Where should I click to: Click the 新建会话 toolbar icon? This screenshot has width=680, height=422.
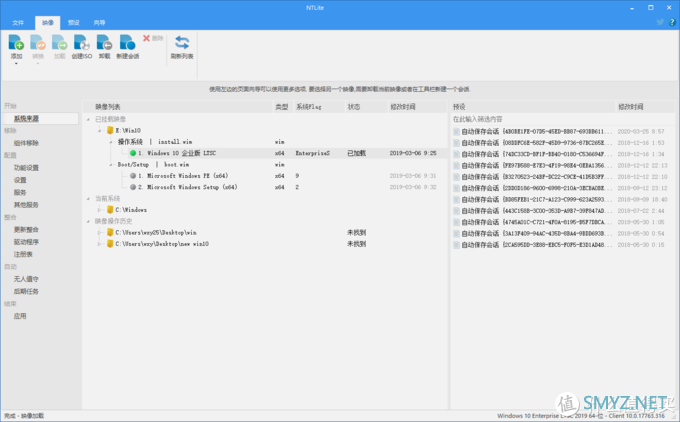(x=128, y=43)
